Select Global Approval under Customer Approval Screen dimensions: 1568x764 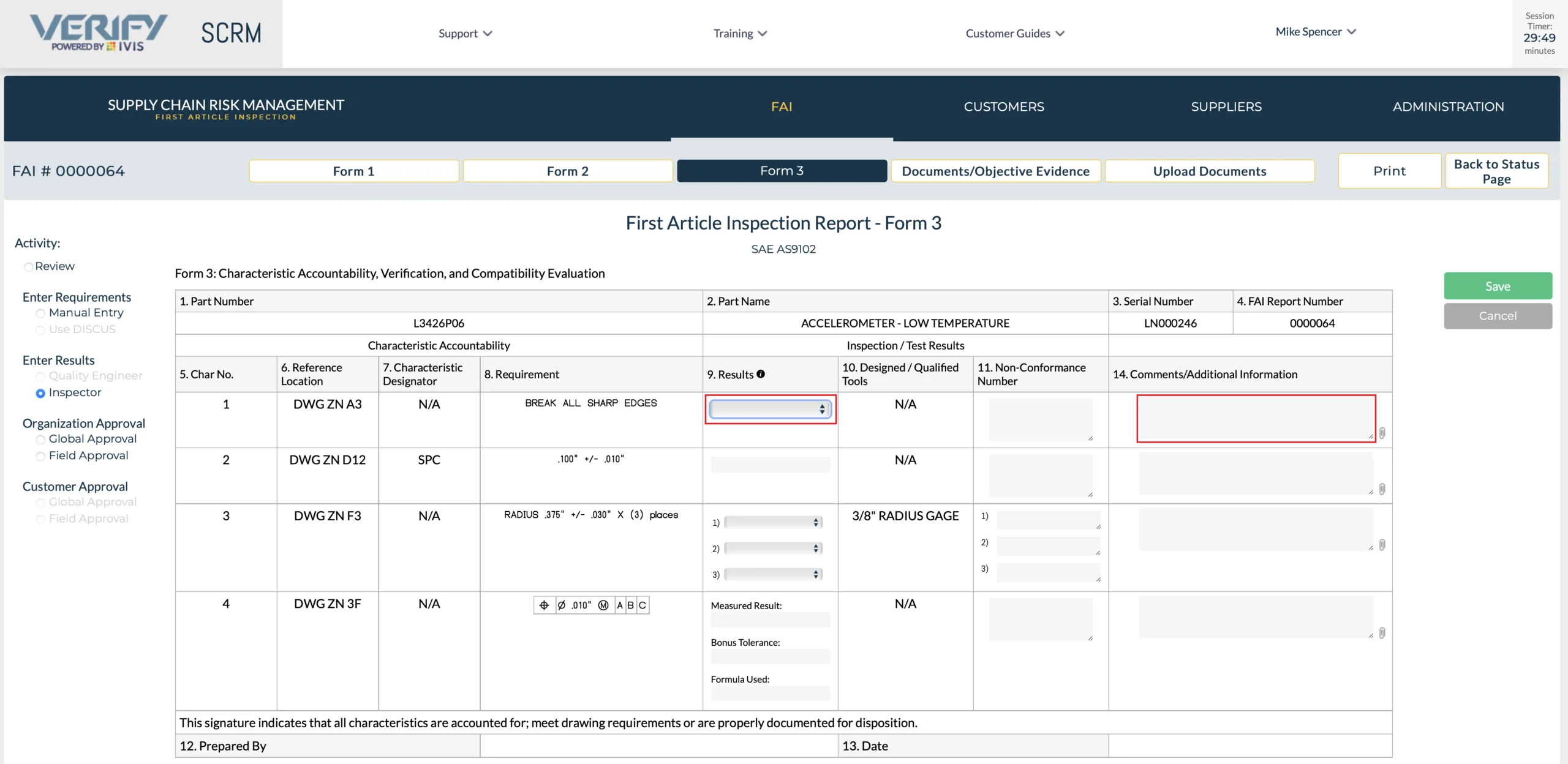[x=40, y=503]
